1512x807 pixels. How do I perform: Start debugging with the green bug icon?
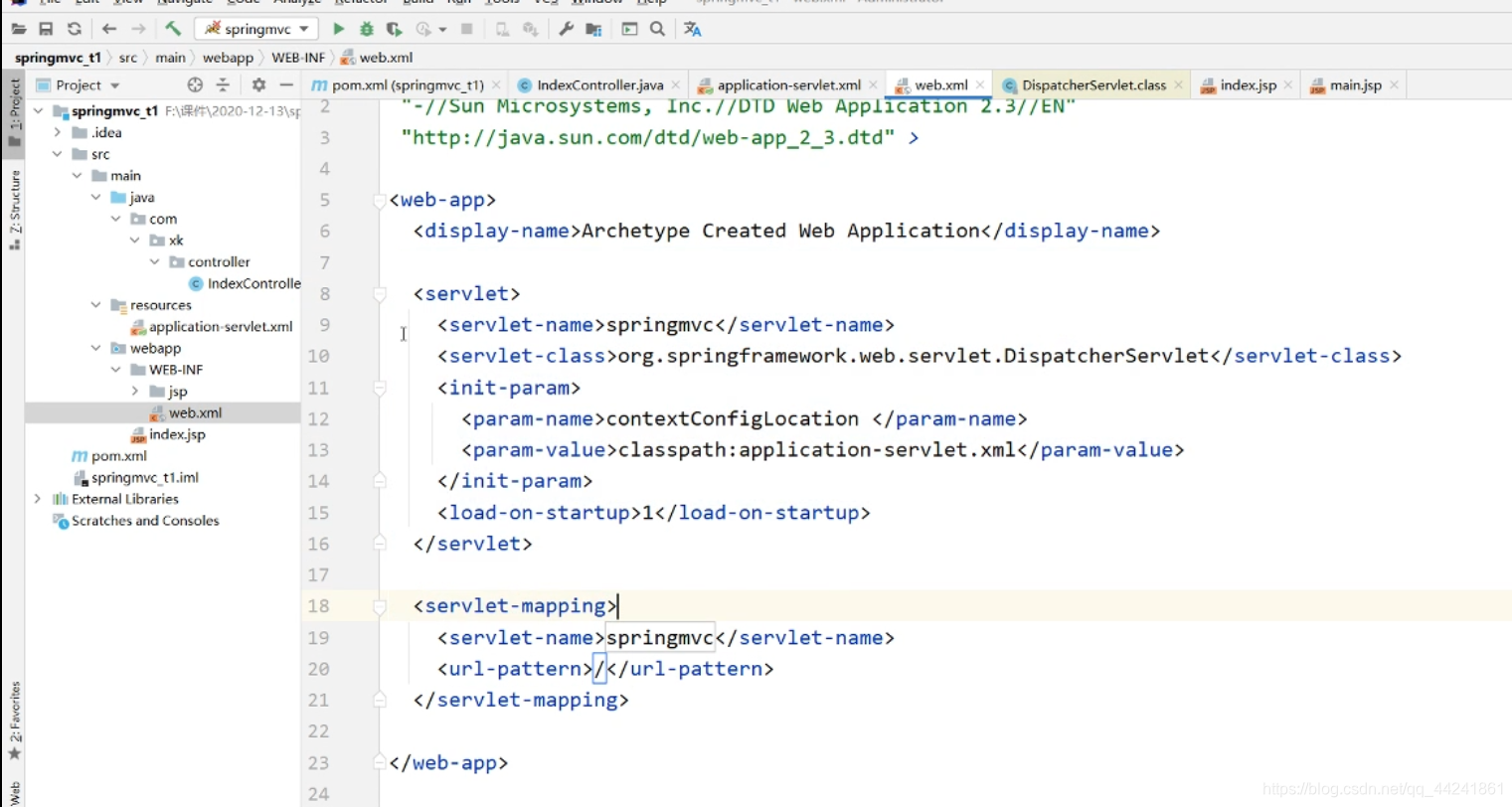pos(366,29)
